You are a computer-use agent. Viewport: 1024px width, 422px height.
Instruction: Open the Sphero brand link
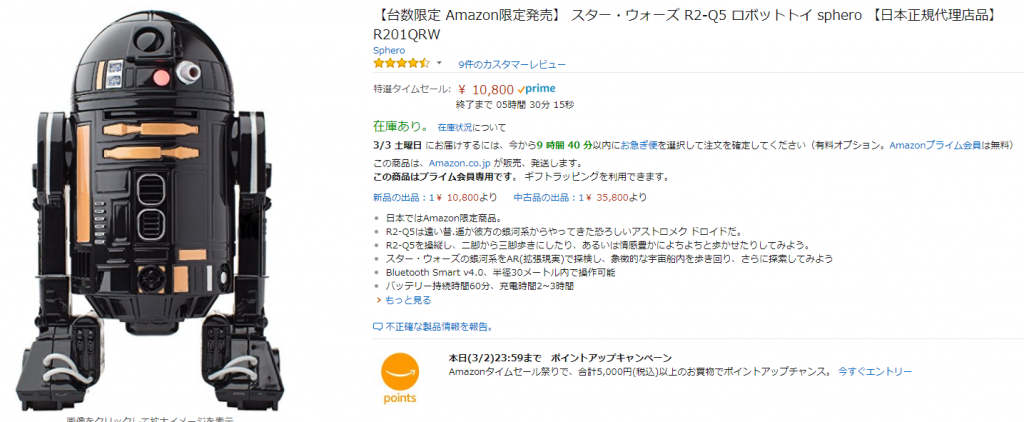(389, 48)
